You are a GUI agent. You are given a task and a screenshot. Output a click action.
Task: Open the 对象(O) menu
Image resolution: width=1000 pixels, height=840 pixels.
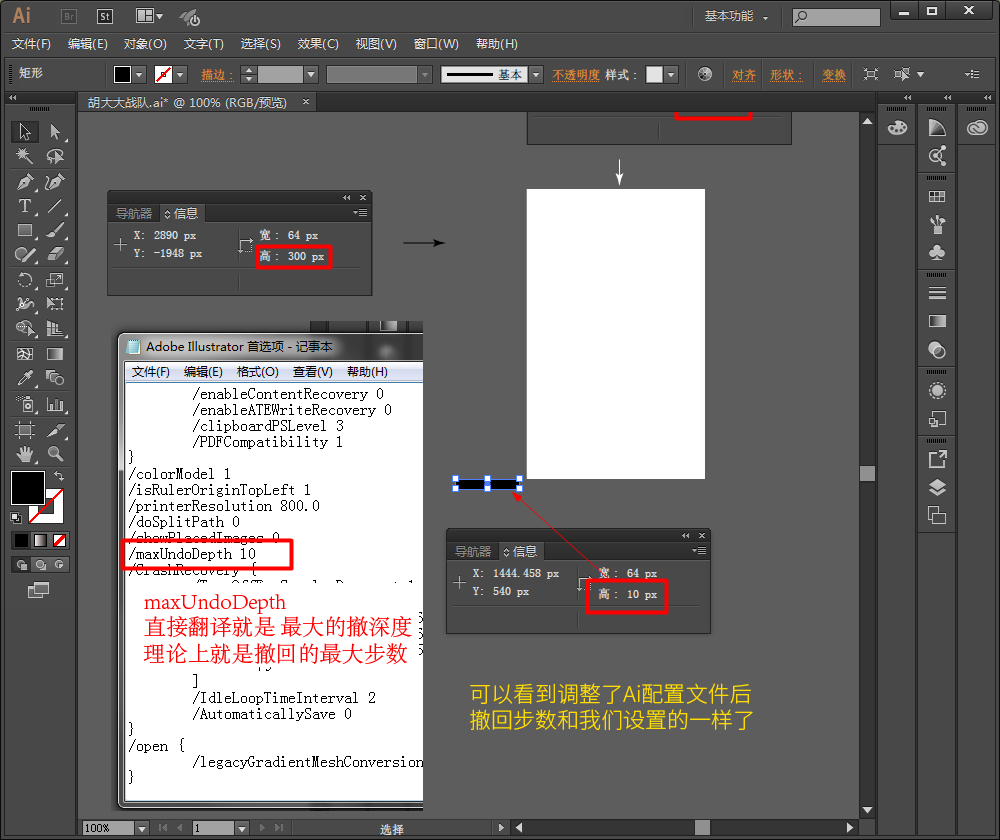coord(145,44)
